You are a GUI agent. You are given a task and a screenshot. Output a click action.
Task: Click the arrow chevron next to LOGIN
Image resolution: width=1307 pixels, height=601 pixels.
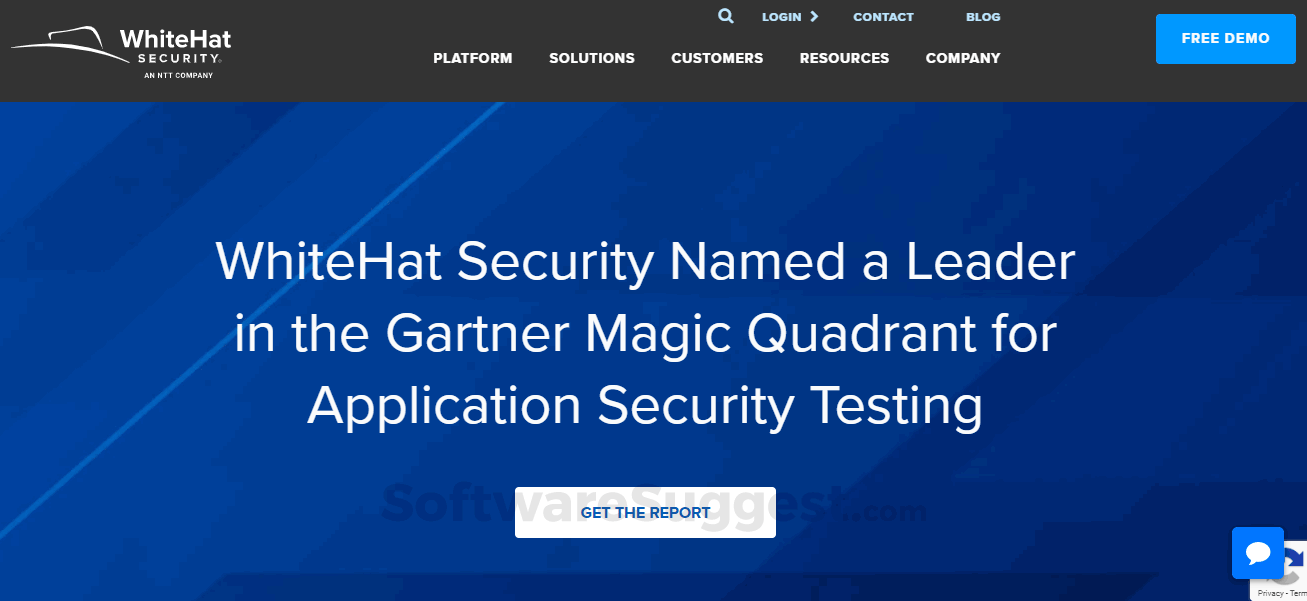pos(816,16)
